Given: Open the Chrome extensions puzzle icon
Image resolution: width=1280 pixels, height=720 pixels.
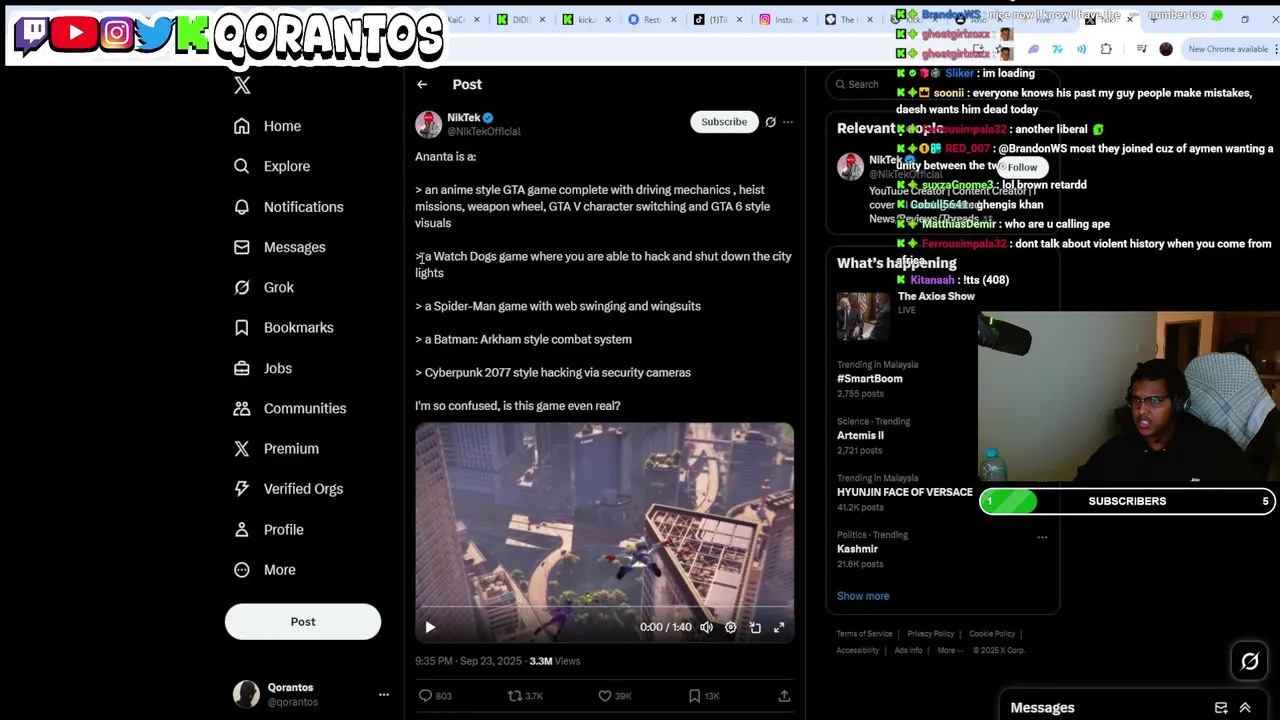Looking at the screenshot, I should (x=1106, y=49).
